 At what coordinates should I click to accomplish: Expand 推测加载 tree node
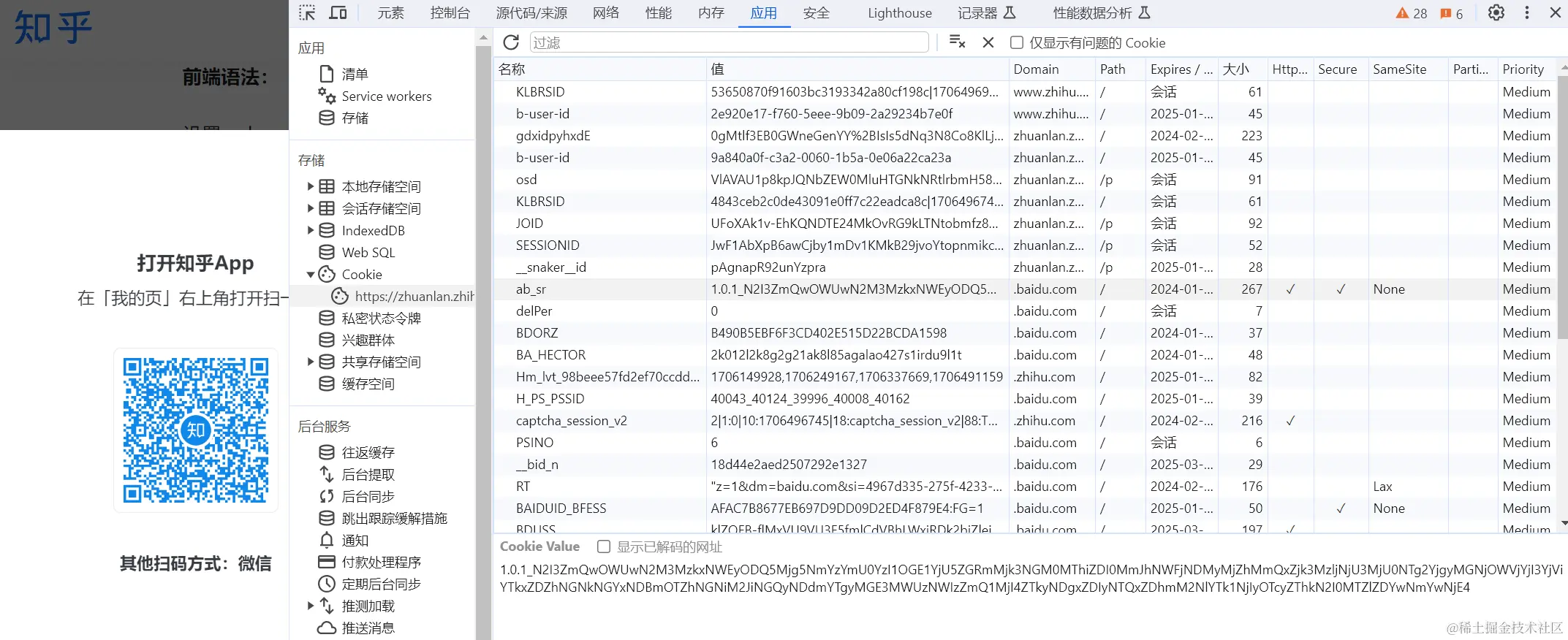tap(310, 606)
